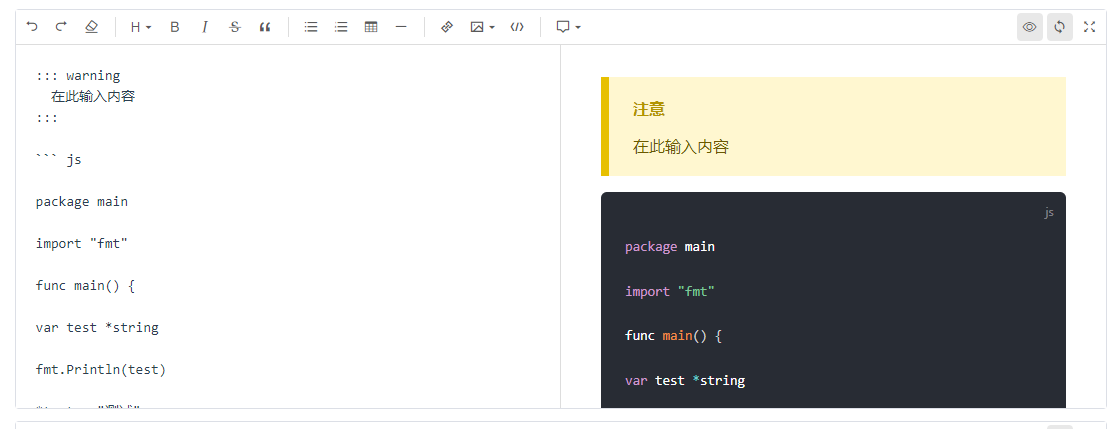1113x429 pixels.
Task: Click the 注意 heading in preview
Action: tap(649, 109)
